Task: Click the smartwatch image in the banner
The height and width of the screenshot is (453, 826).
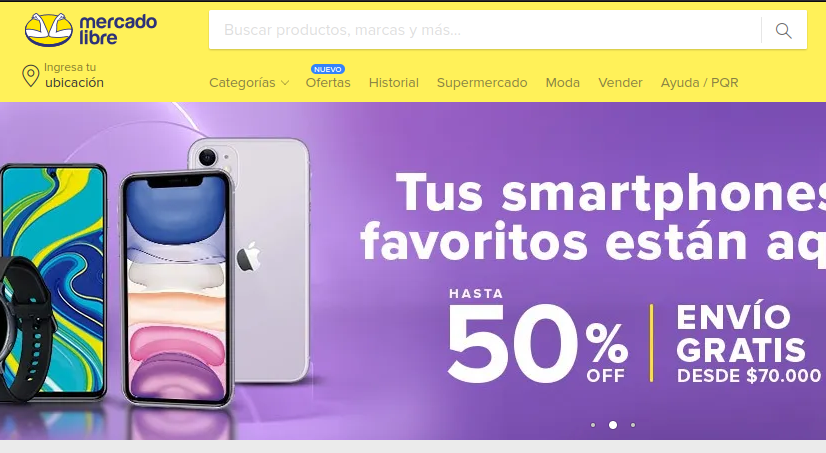Action: click(24, 329)
